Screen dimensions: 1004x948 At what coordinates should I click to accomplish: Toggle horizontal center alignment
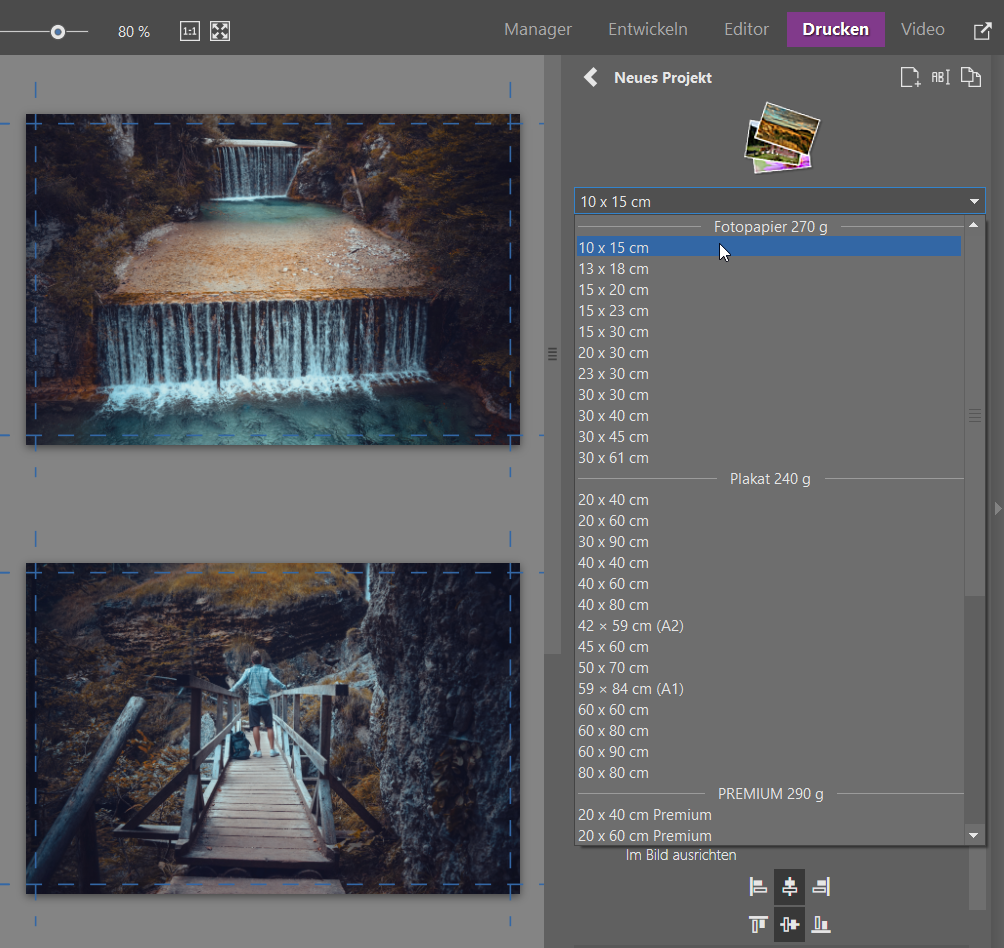click(x=789, y=886)
